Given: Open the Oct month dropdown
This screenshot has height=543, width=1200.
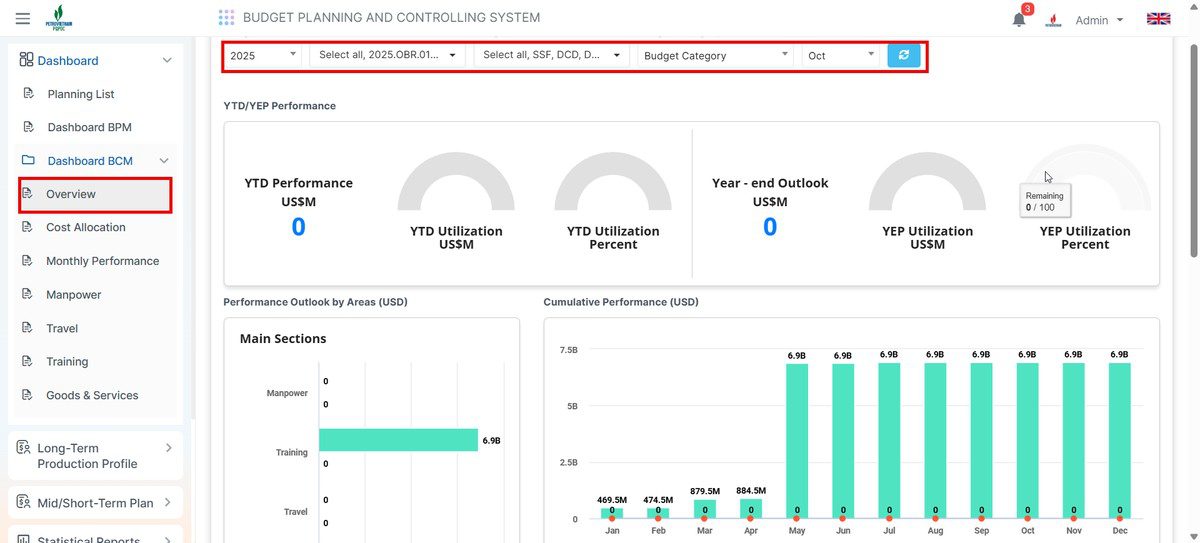Looking at the screenshot, I should pos(841,56).
